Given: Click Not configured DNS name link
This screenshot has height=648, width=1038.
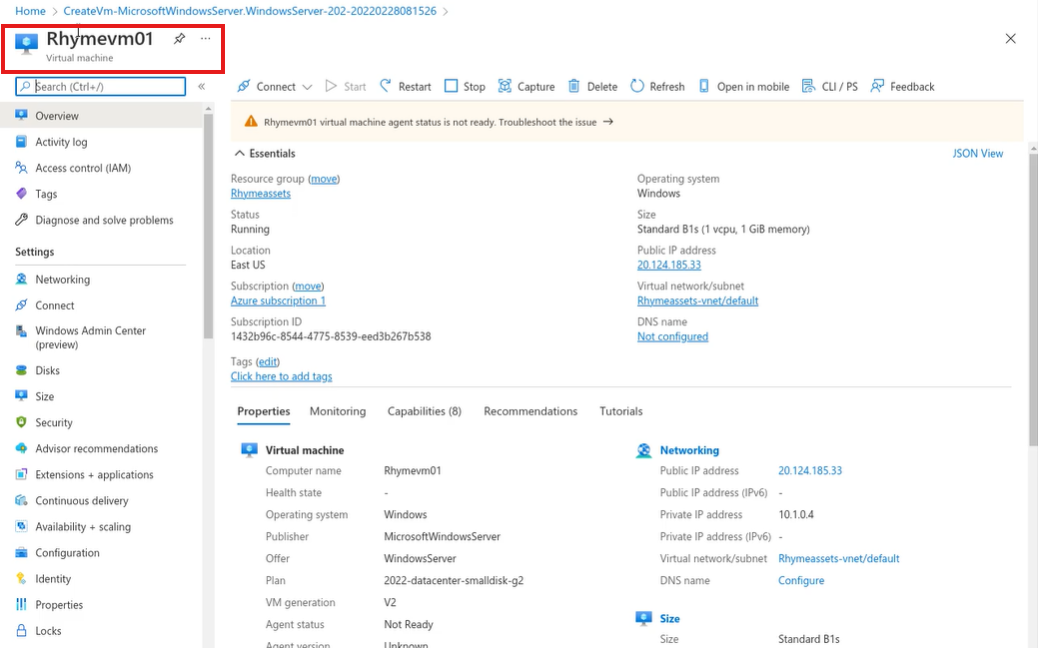Looking at the screenshot, I should tap(673, 336).
